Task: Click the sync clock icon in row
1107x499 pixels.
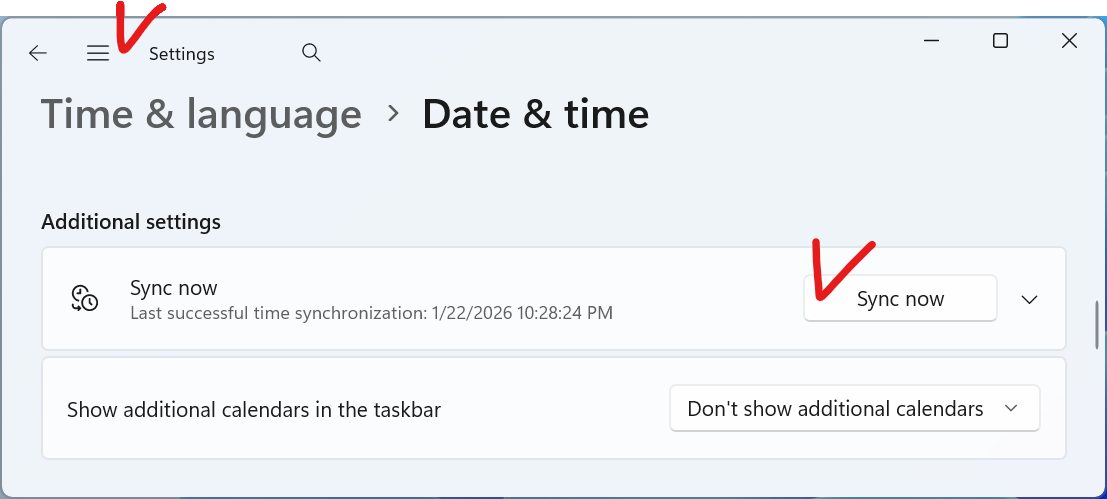Action: click(x=84, y=298)
